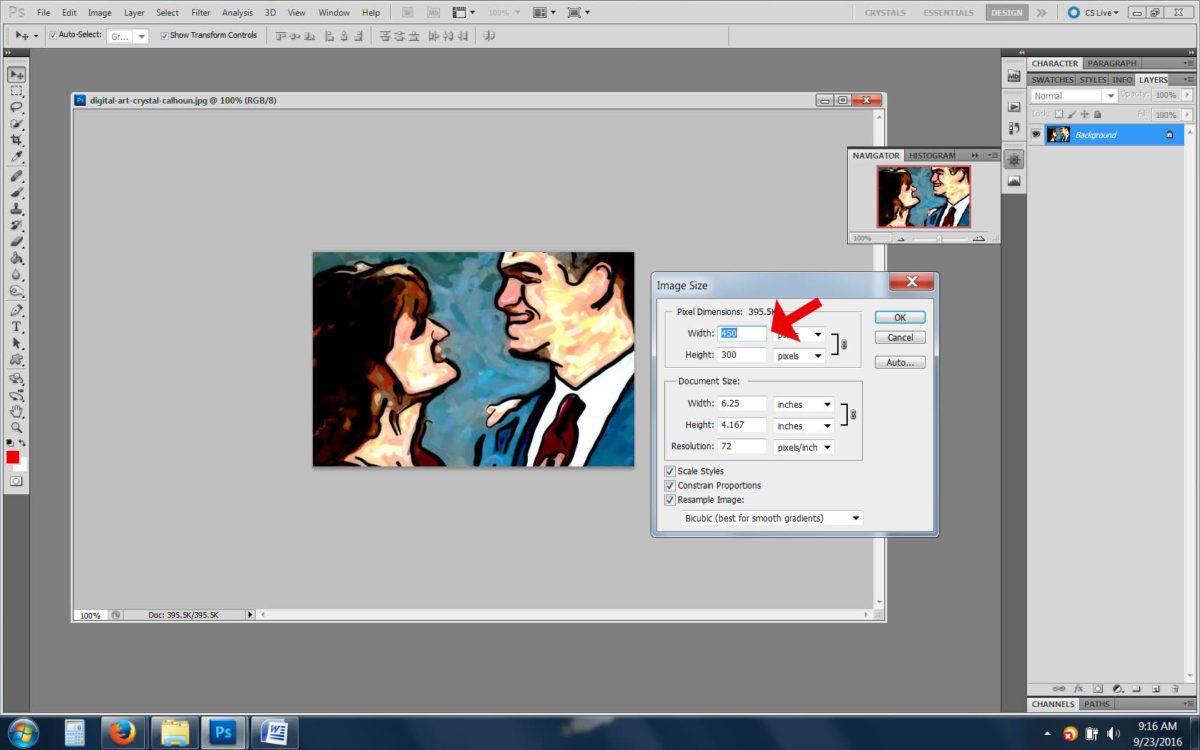This screenshot has height=750, width=1200.
Task: Click the red foreground color swatch
Action: point(13,457)
